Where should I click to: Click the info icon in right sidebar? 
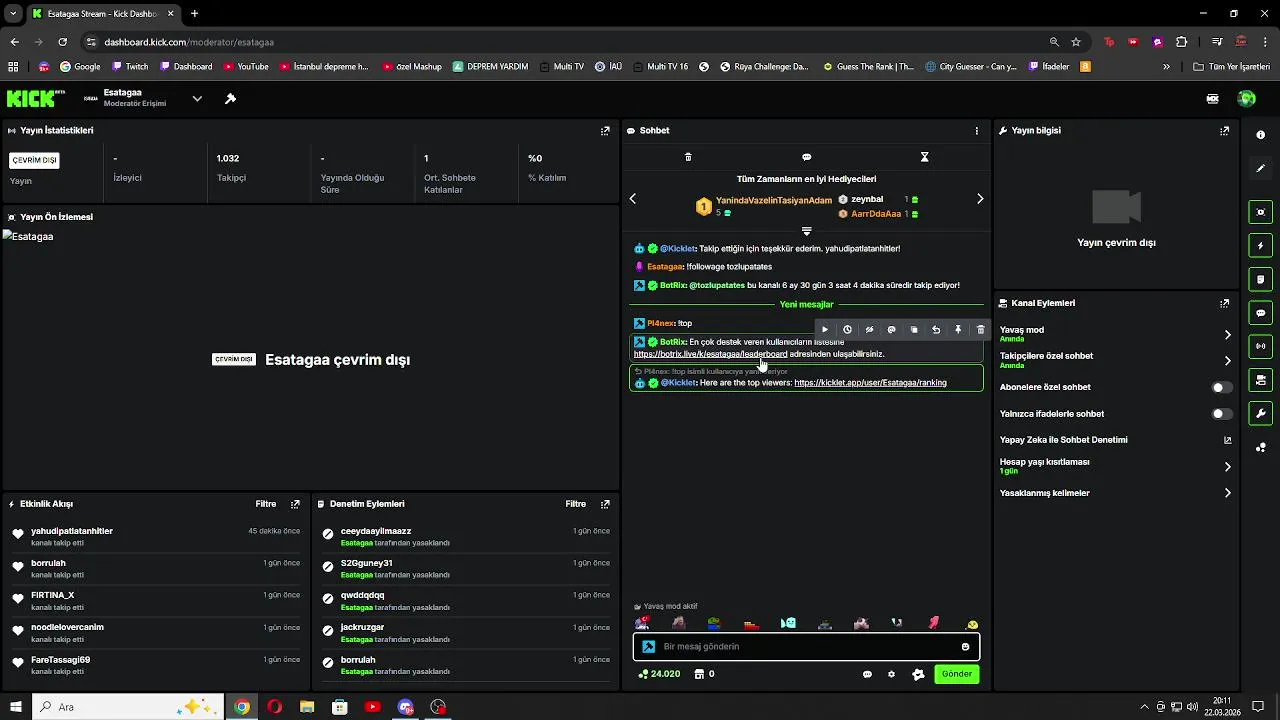1260,135
